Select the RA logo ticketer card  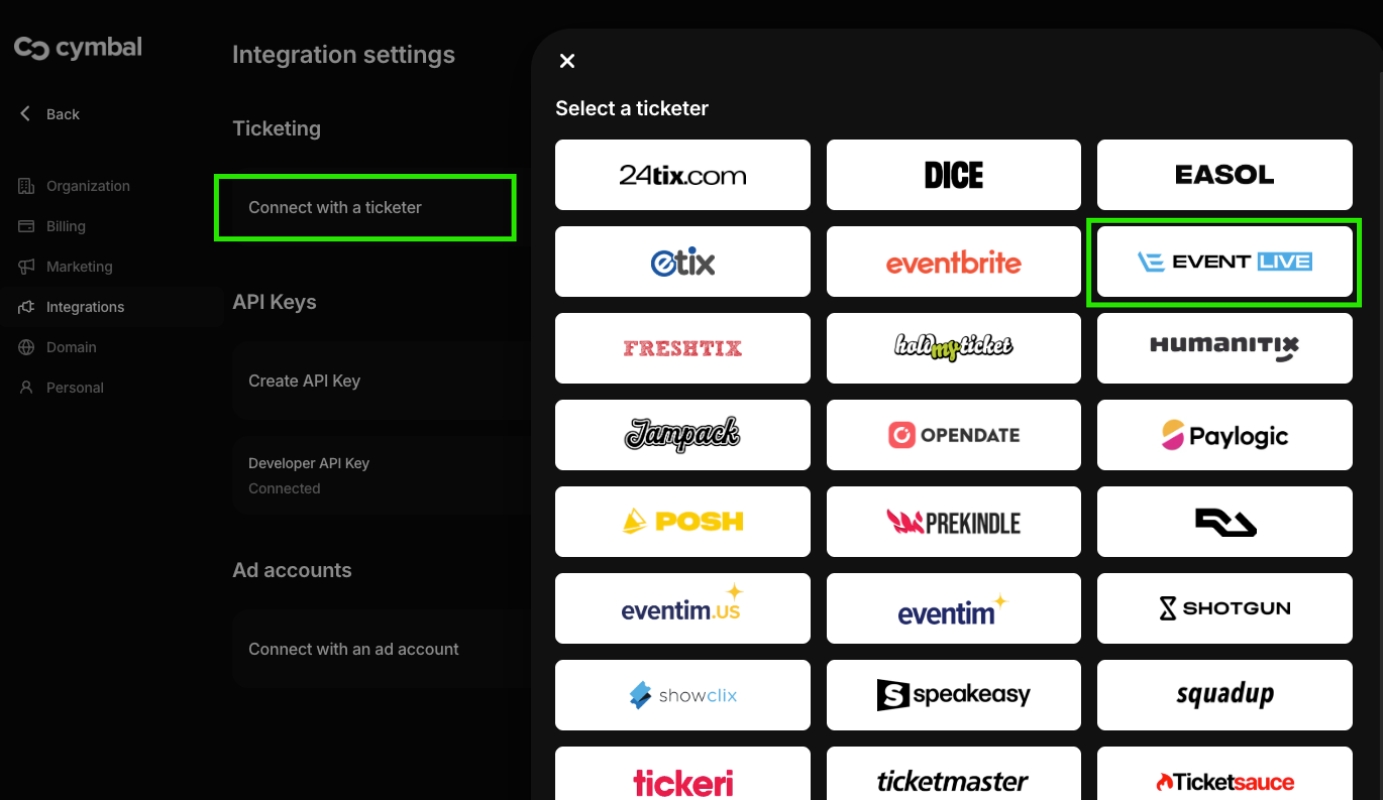[1224, 522]
